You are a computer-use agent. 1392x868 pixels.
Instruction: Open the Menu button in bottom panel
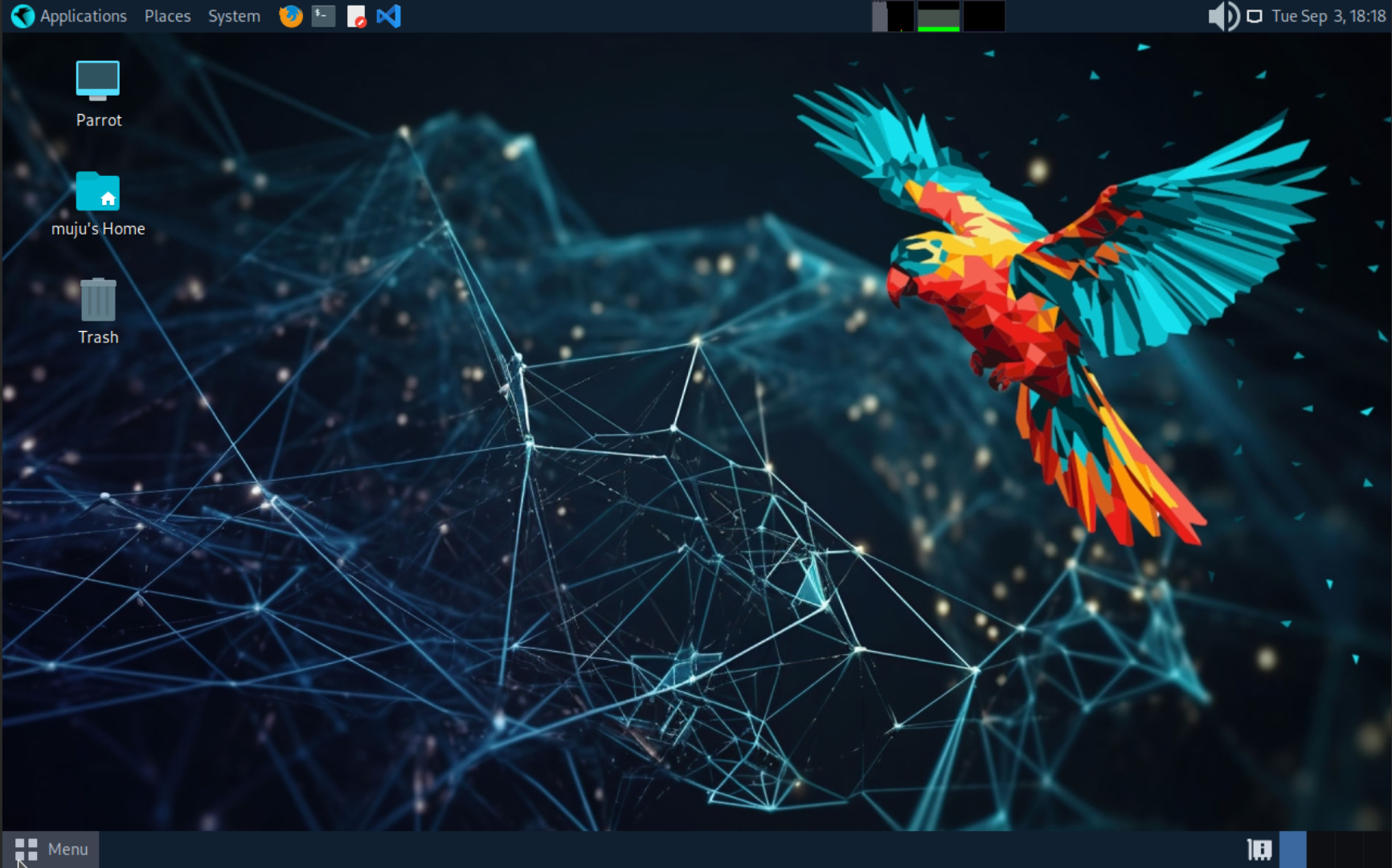(x=51, y=850)
